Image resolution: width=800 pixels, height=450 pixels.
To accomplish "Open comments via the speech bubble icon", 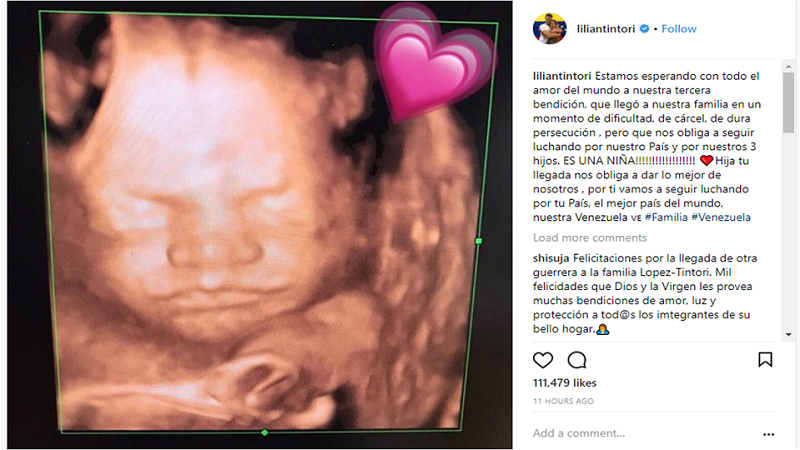I will (577, 360).
